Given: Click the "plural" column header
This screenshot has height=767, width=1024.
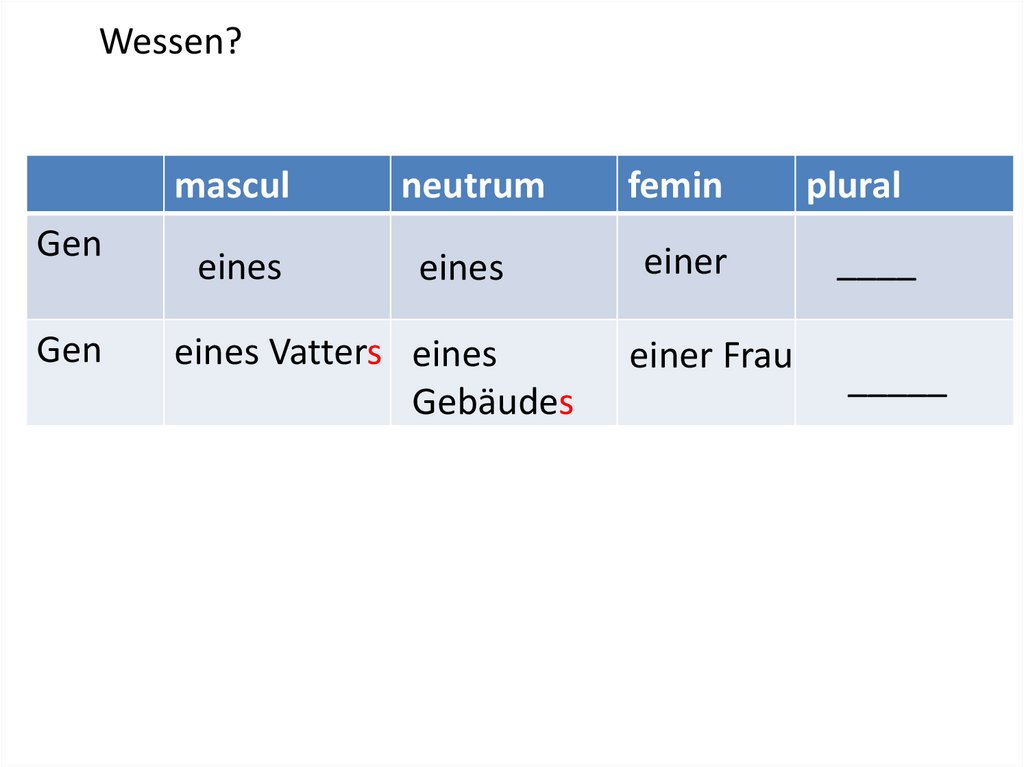Looking at the screenshot, I should pyautogui.click(x=853, y=185).
